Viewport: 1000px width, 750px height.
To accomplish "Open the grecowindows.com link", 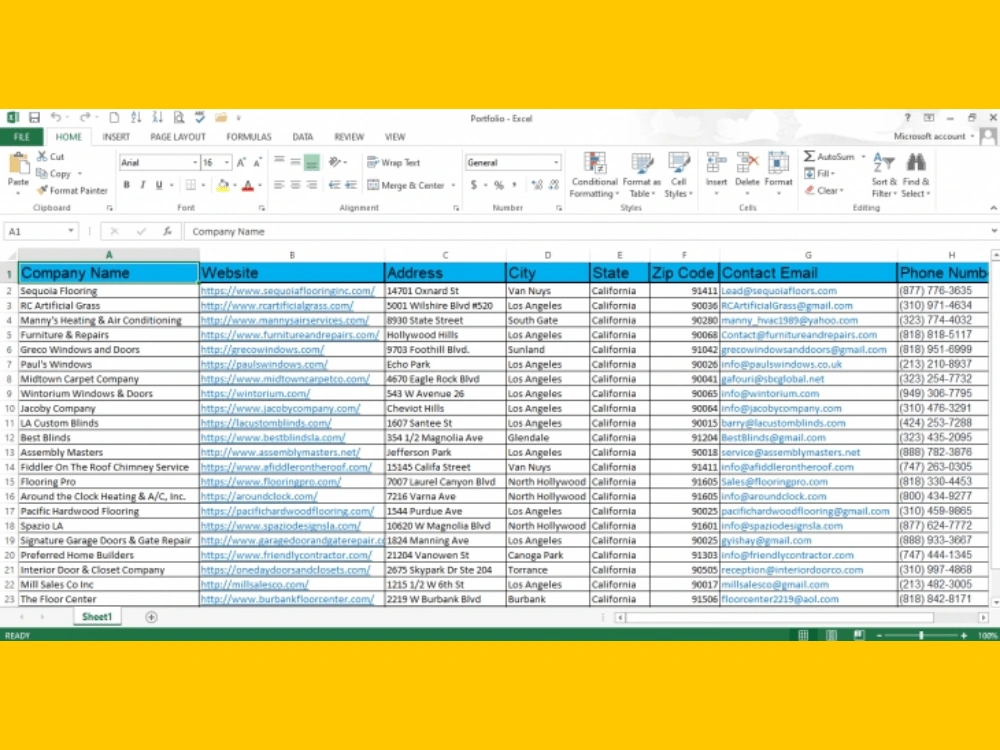I will click(x=262, y=349).
